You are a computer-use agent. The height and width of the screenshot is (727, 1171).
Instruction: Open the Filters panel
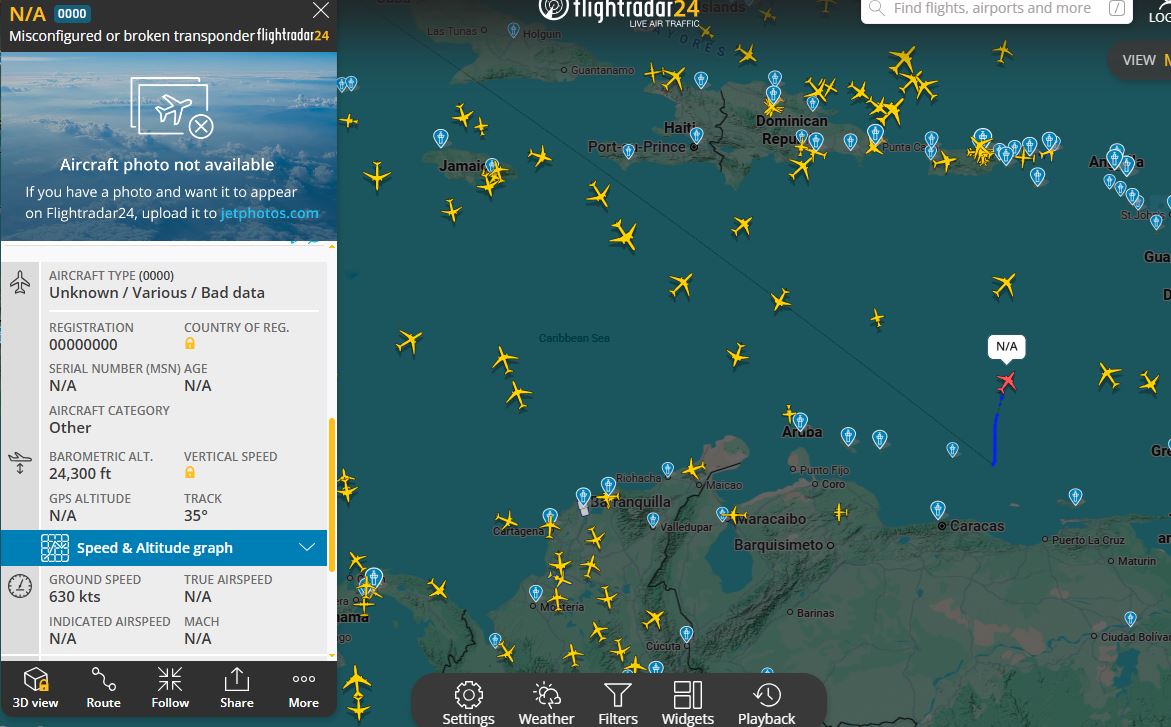coord(618,703)
